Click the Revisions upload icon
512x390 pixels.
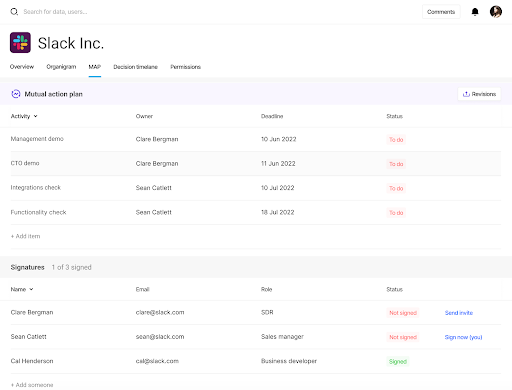point(466,94)
